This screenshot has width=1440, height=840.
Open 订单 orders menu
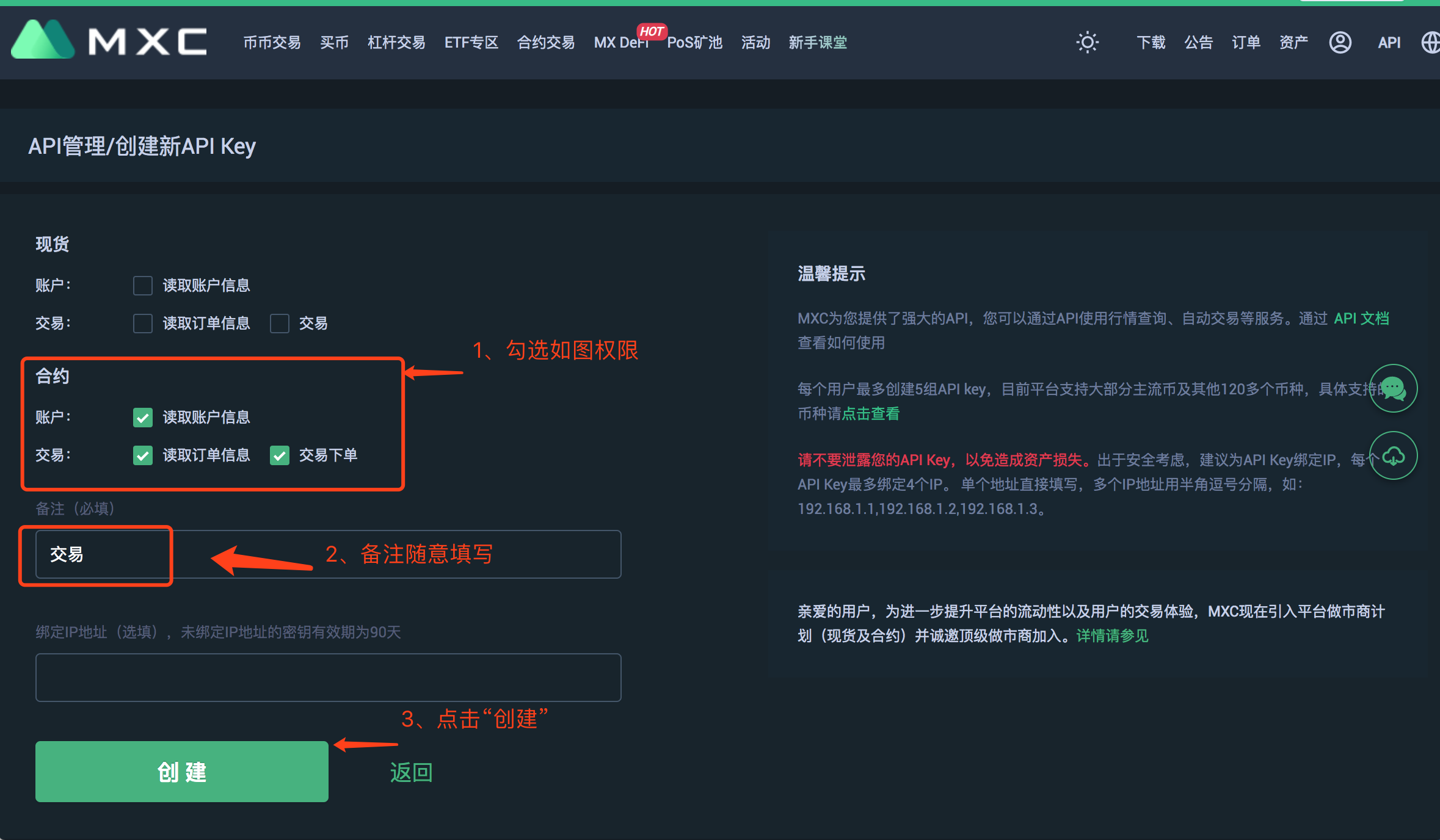point(1246,42)
